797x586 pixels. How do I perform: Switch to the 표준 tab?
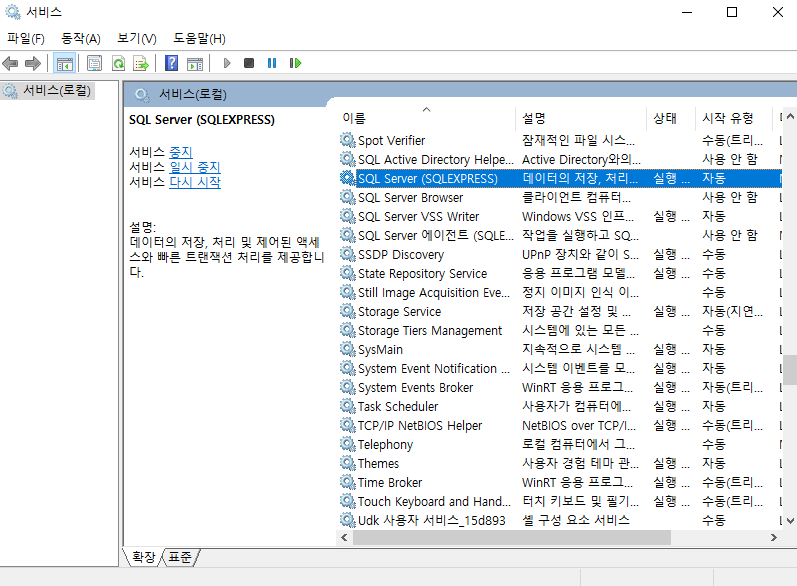click(x=180, y=557)
